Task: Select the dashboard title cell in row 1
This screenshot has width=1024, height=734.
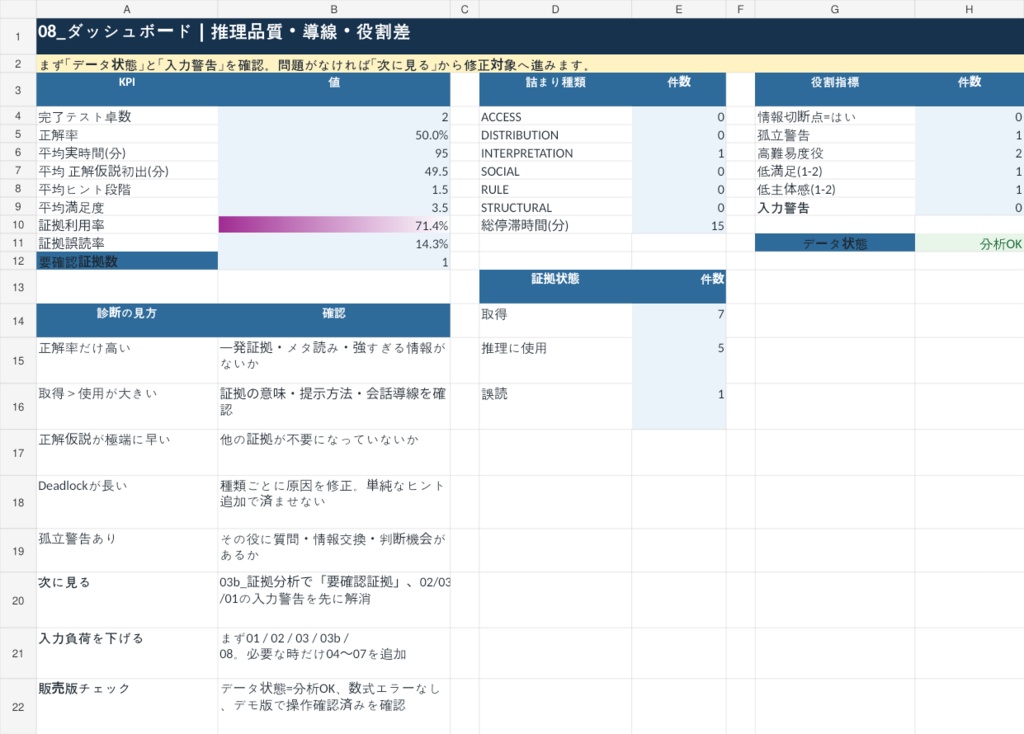Action: (530, 36)
